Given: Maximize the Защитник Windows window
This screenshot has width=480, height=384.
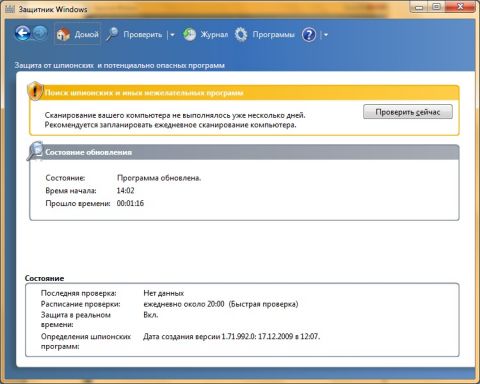Looking at the screenshot, I should click(x=436, y=7).
